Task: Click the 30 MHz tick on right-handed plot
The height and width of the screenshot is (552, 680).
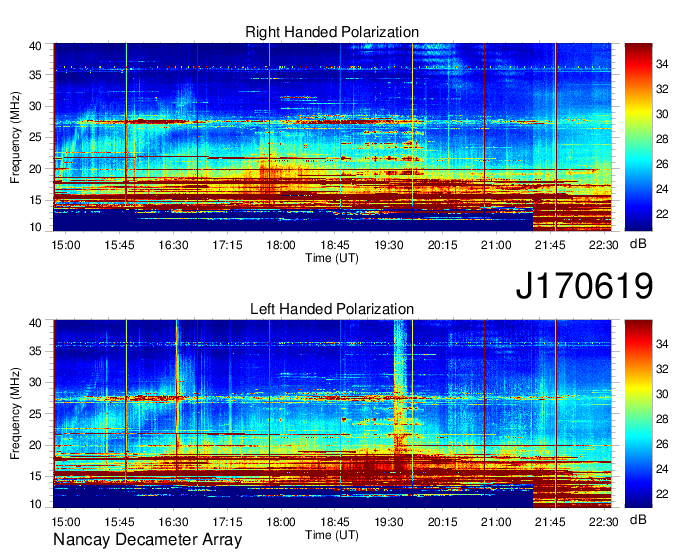Action: [35, 106]
